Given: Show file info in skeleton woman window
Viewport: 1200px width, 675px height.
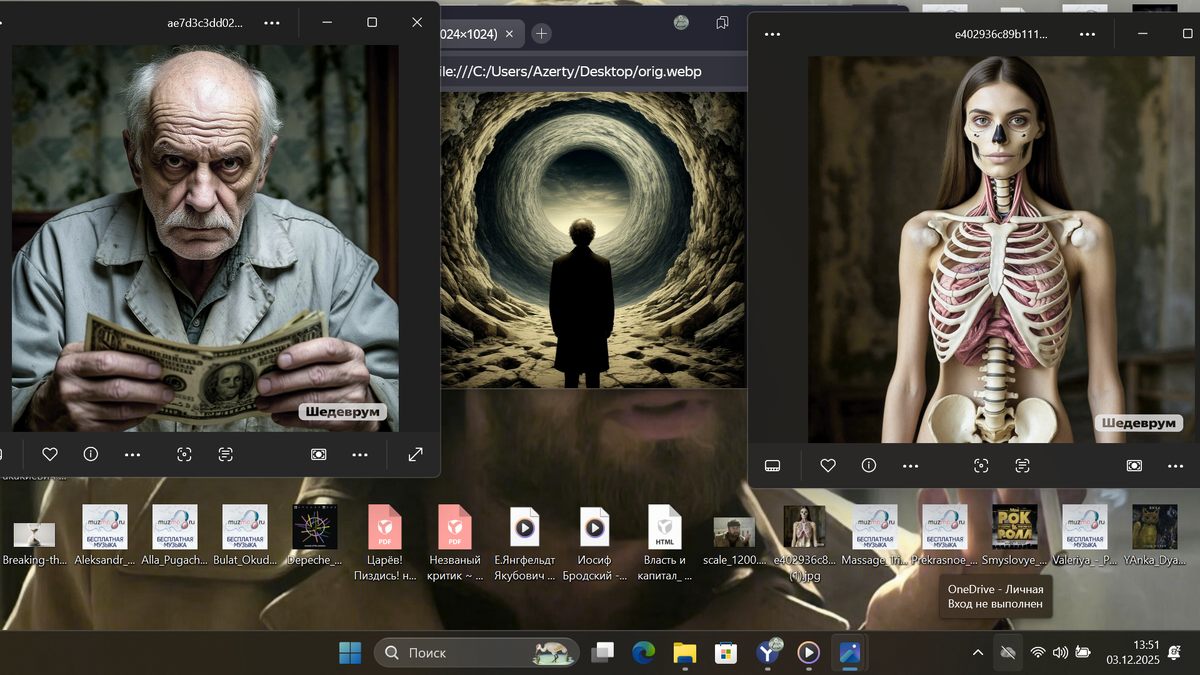Looking at the screenshot, I should [869, 465].
